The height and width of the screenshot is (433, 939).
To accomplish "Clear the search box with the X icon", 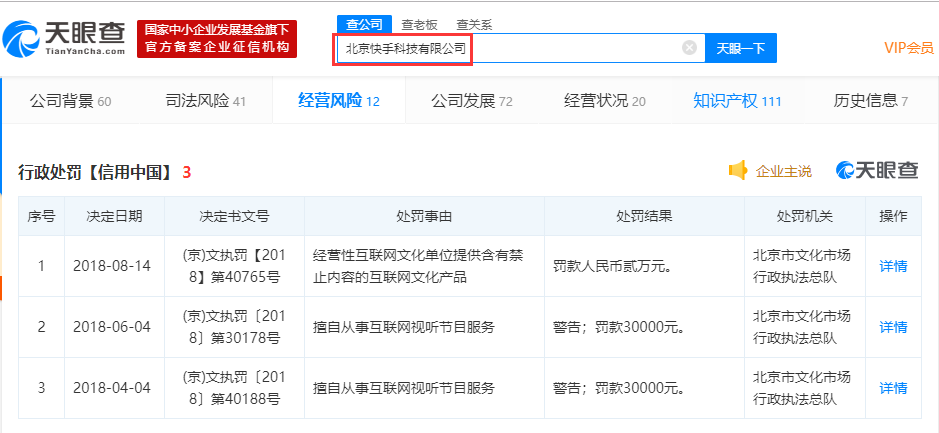I will [x=689, y=48].
